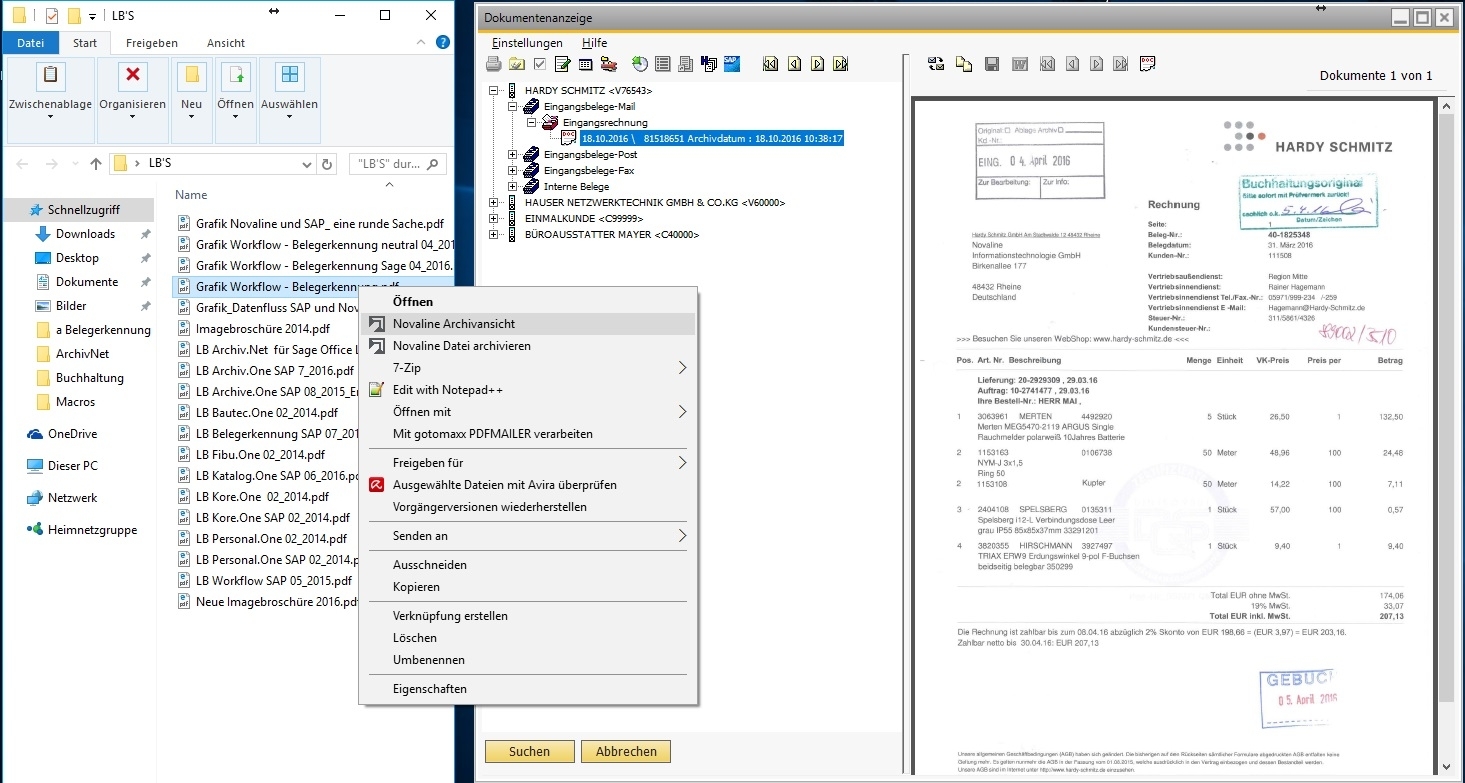
Task: Open the 7-Zip submenu
Action: tap(527, 368)
